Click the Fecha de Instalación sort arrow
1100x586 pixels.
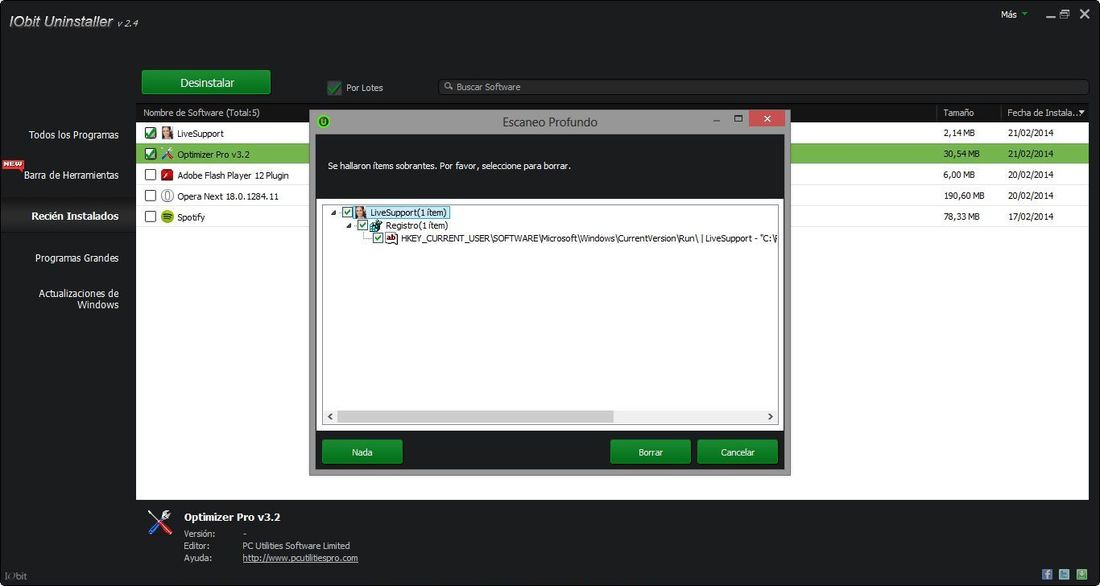tap(1082, 112)
